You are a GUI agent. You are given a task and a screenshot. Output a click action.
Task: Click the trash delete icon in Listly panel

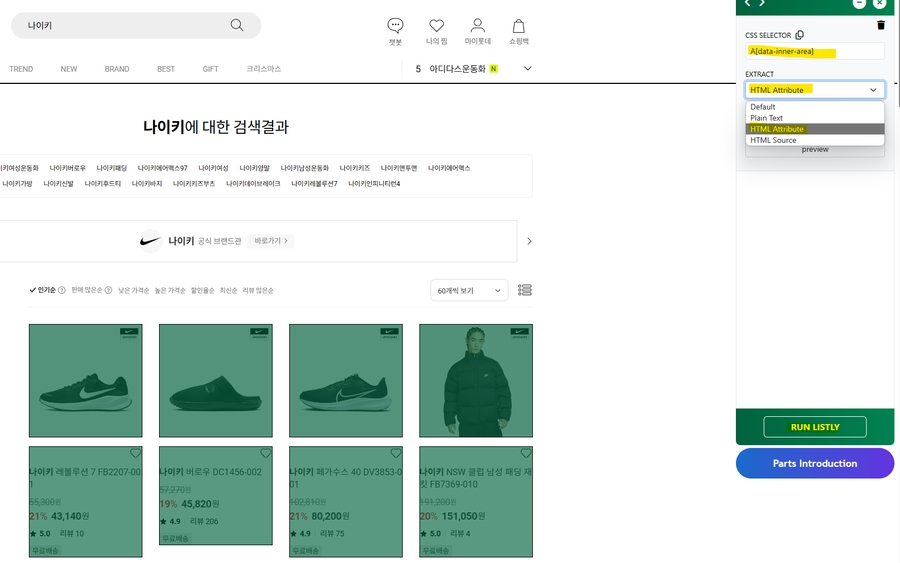tap(880, 25)
